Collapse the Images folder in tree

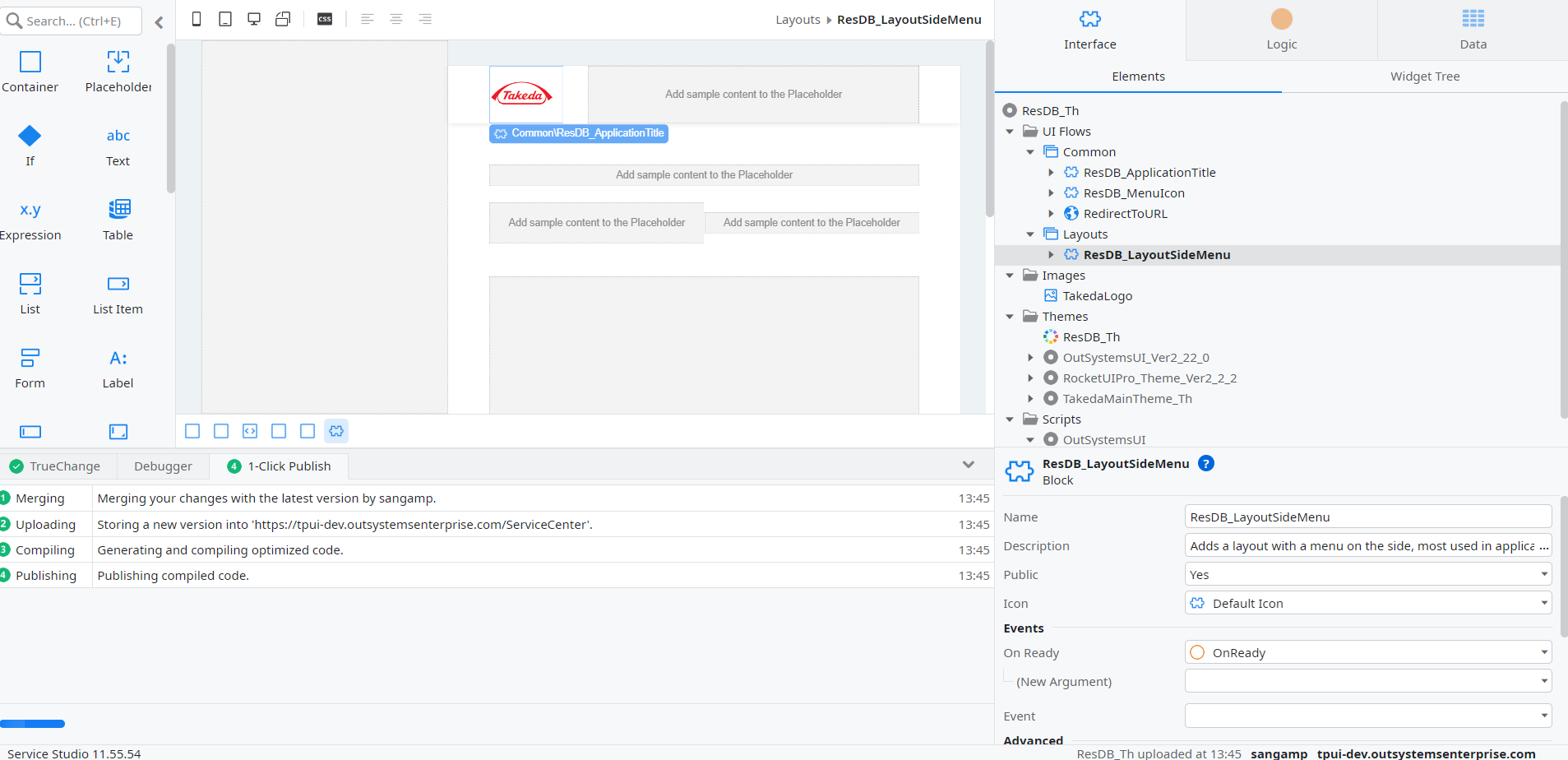(1010, 276)
